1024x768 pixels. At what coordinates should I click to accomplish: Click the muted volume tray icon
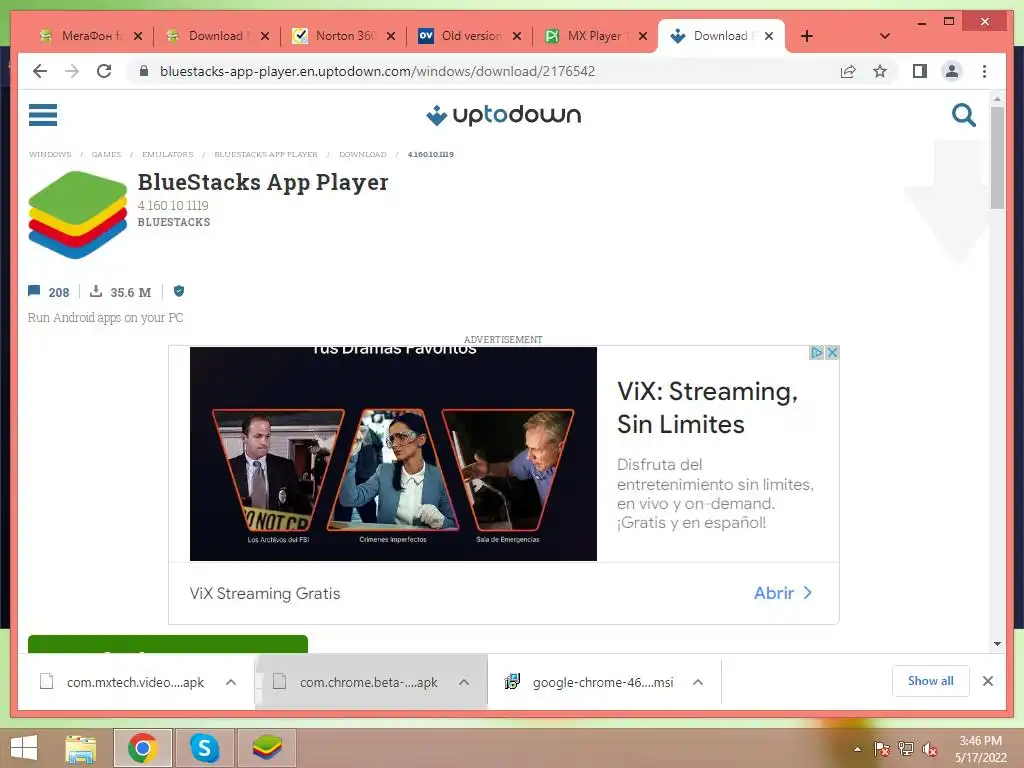coord(930,749)
